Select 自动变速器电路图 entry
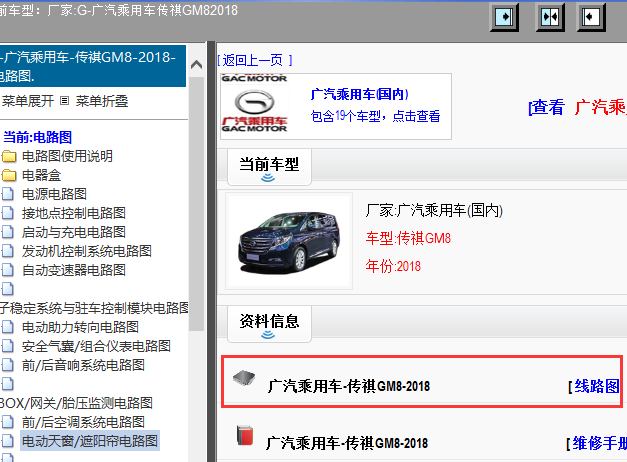The image size is (627, 462). (x=74, y=270)
